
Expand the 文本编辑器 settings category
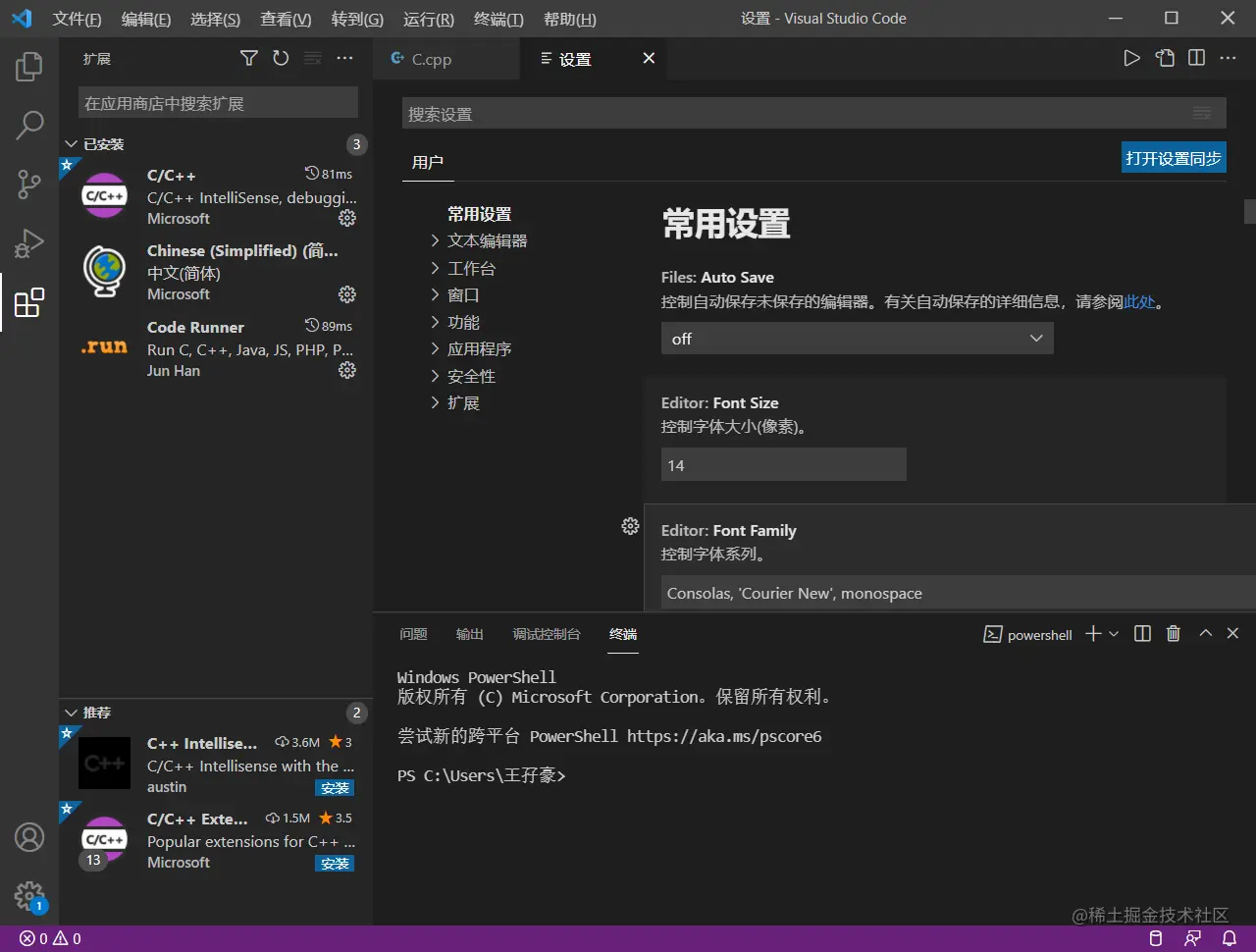click(435, 240)
